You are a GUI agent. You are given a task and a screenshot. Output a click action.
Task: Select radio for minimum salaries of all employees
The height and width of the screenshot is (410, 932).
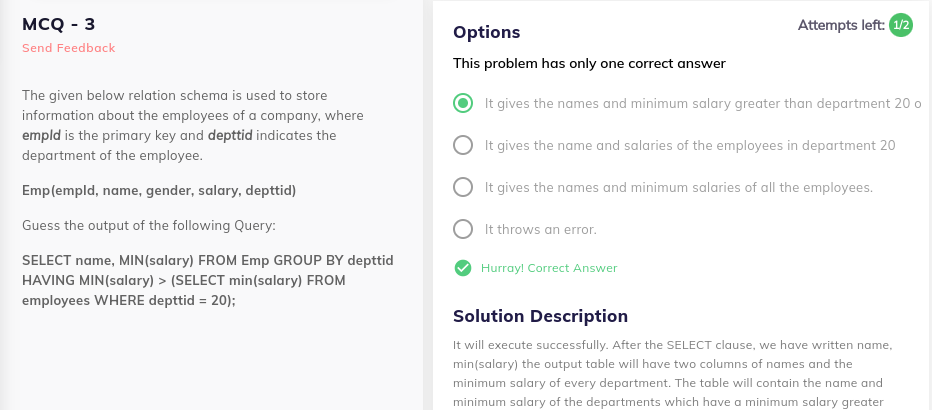coord(463,187)
